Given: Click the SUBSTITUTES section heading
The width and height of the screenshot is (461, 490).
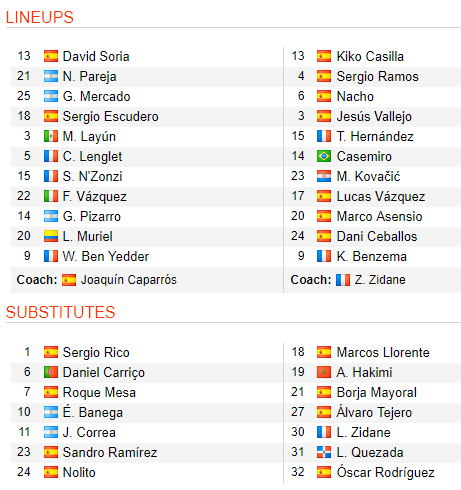Looking at the screenshot, I should click(x=60, y=312).
